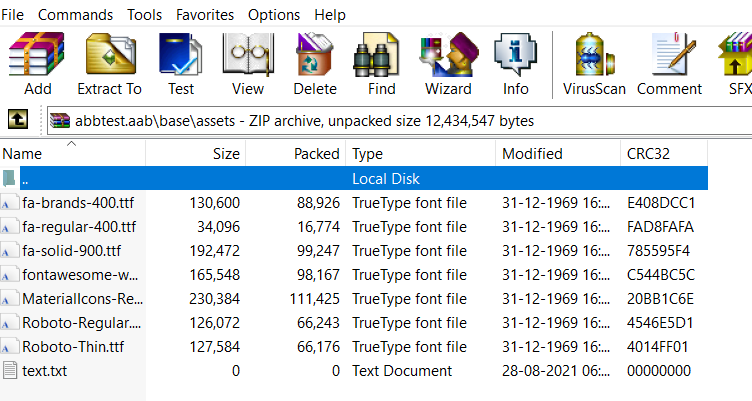Image resolution: width=752 pixels, height=401 pixels.
Task: Open the Find files tool
Action: 381,62
